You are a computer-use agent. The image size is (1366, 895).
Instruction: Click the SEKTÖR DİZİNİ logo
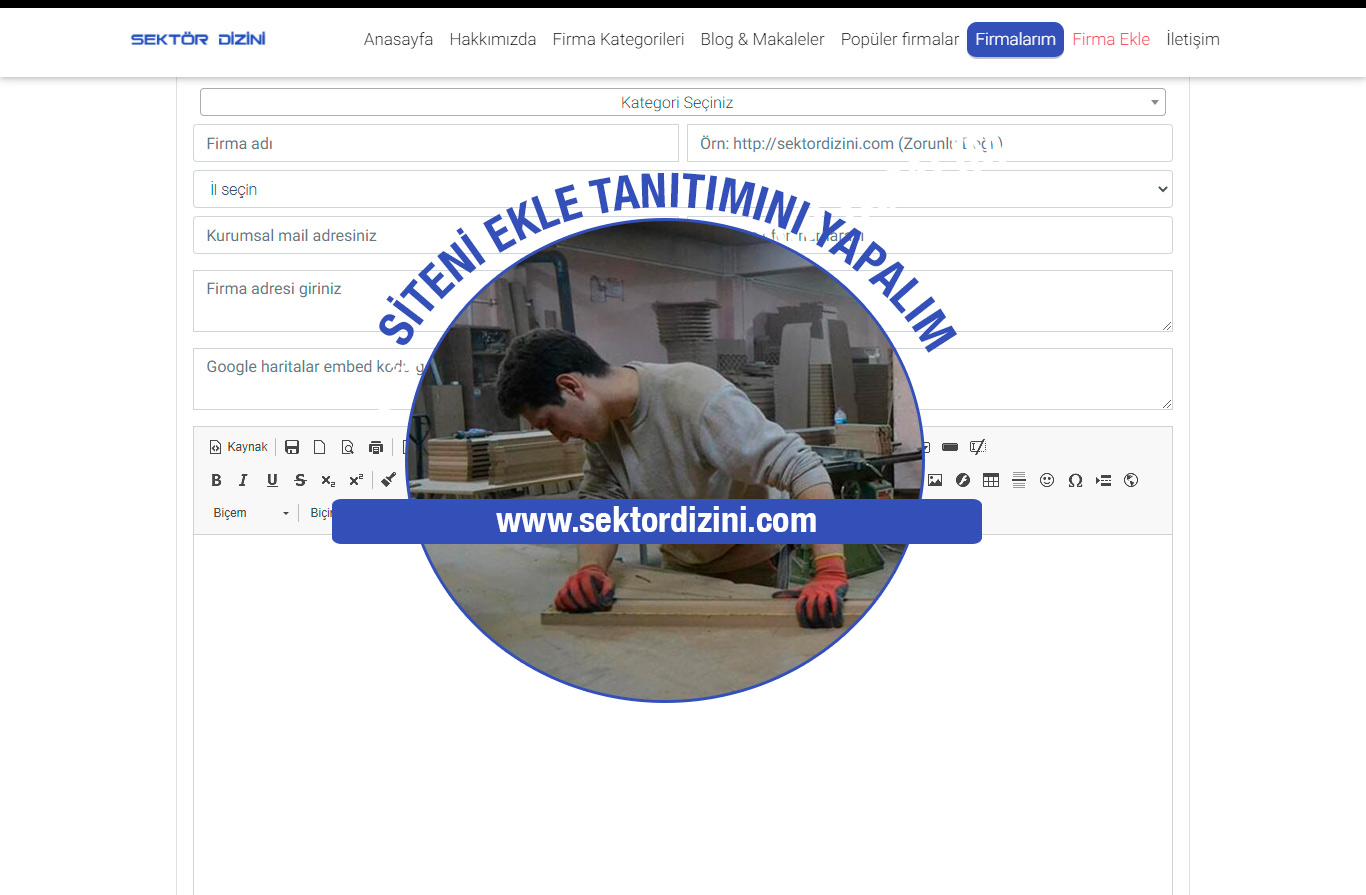pos(198,39)
